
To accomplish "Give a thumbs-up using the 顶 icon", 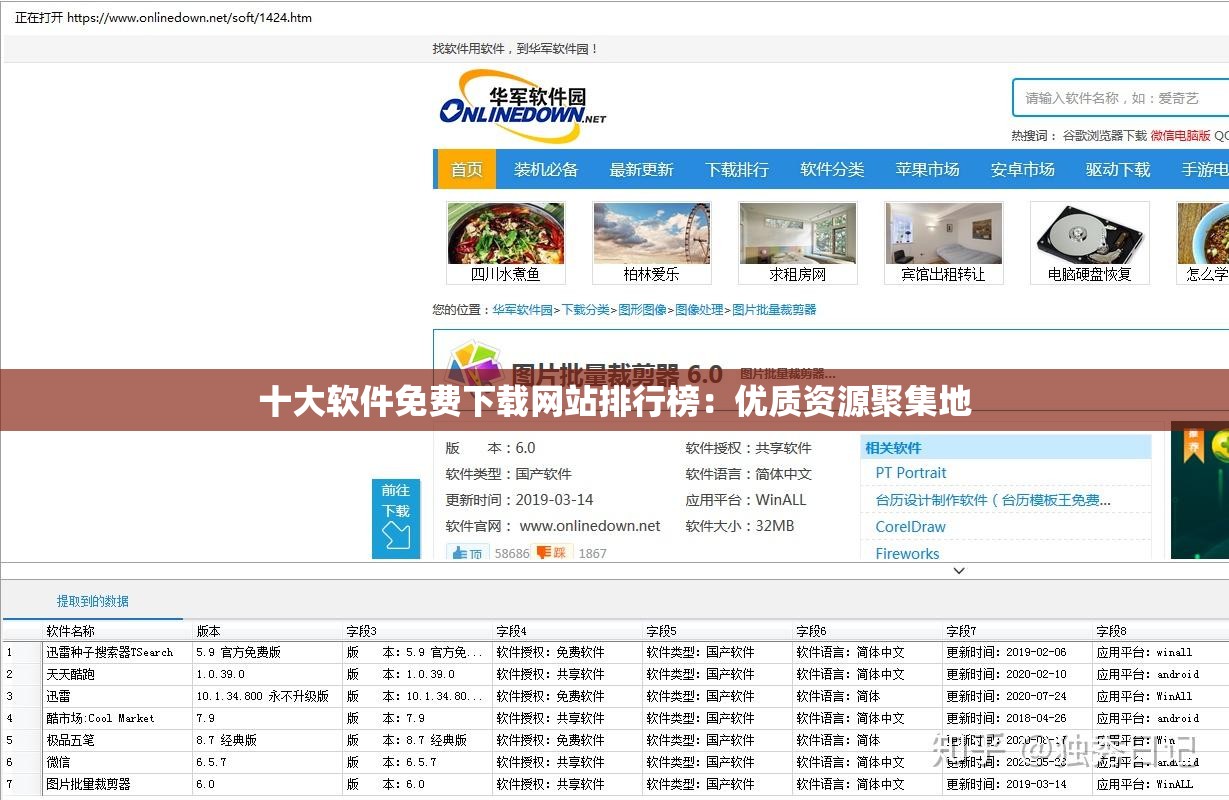I will 466,551.
